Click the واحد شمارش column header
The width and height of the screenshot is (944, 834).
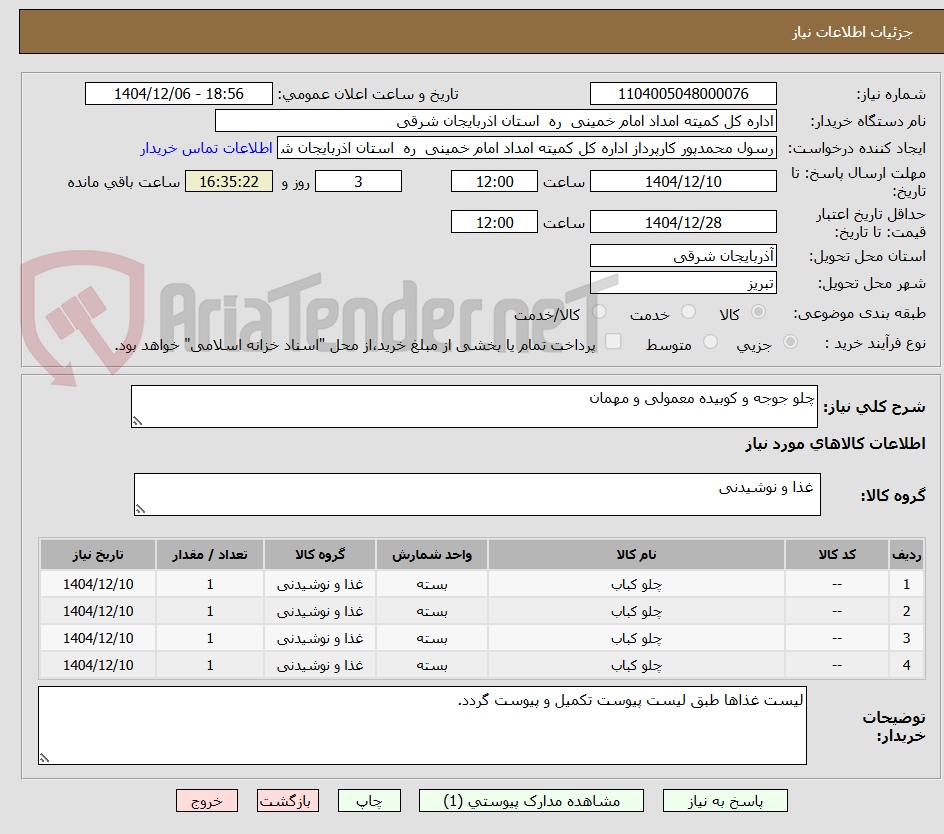pyautogui.click(x=432, y=555)
